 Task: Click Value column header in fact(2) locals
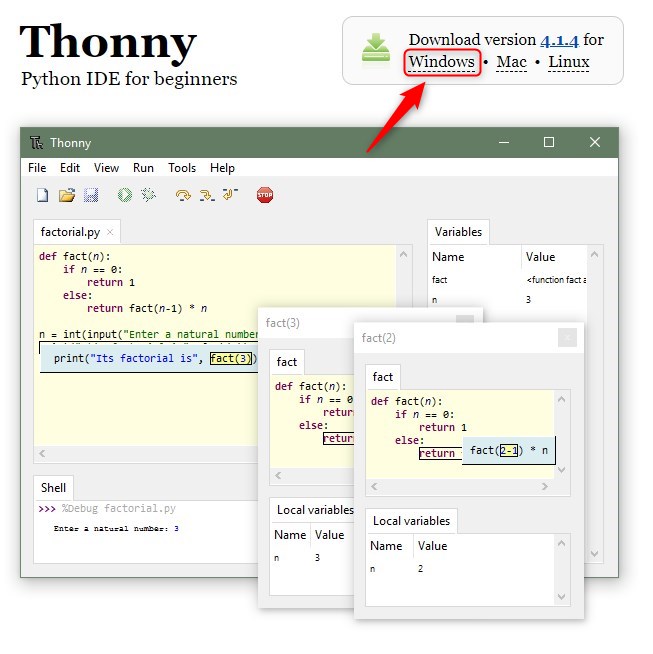pos(484,546)
